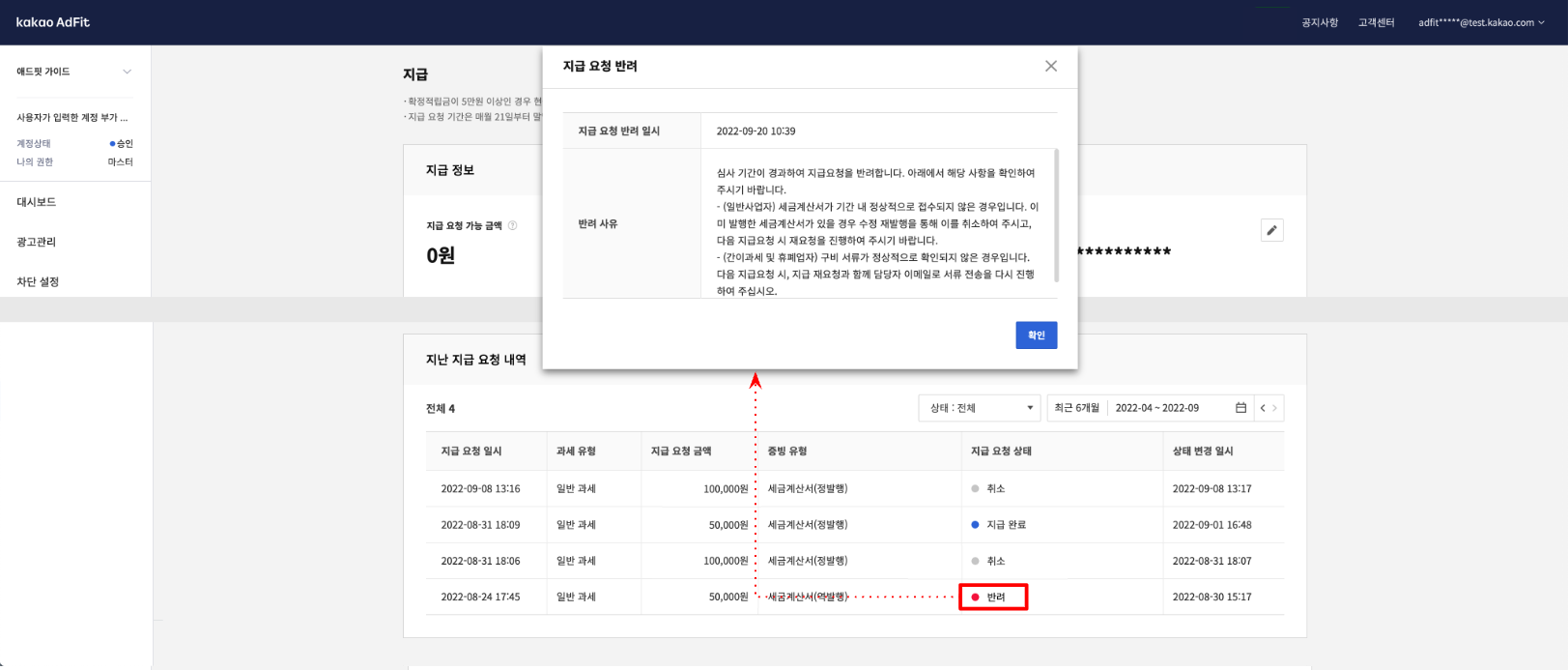Go to 대시보드 in sidebar

pyautogui.click(x=37, y=202)
